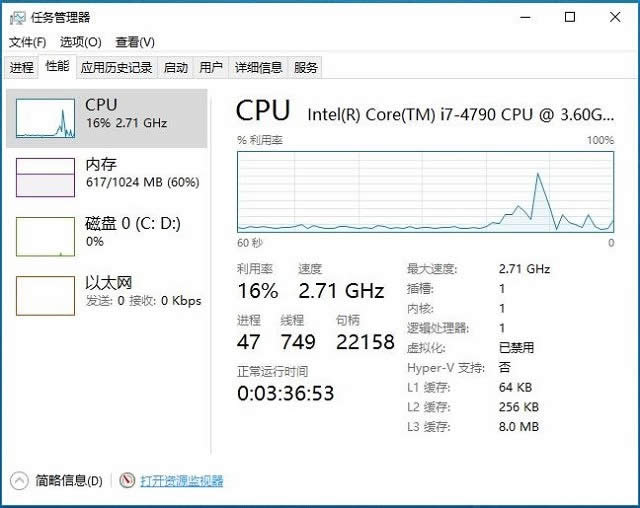The width and height of the screenshot is (640, 508).
Task: Open the 文件(F) menu
Action: pos(27,42)
